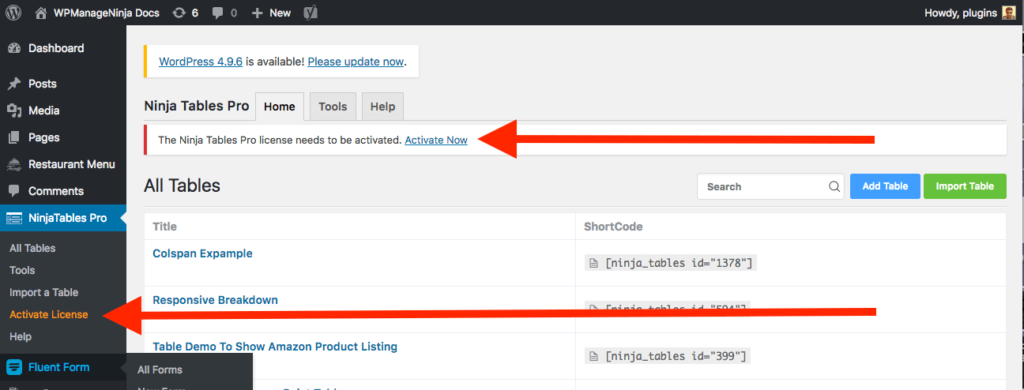The width and height of the screenshot is (1024, 390).
Task: Click the Title column header
Action: click(165, 227)
